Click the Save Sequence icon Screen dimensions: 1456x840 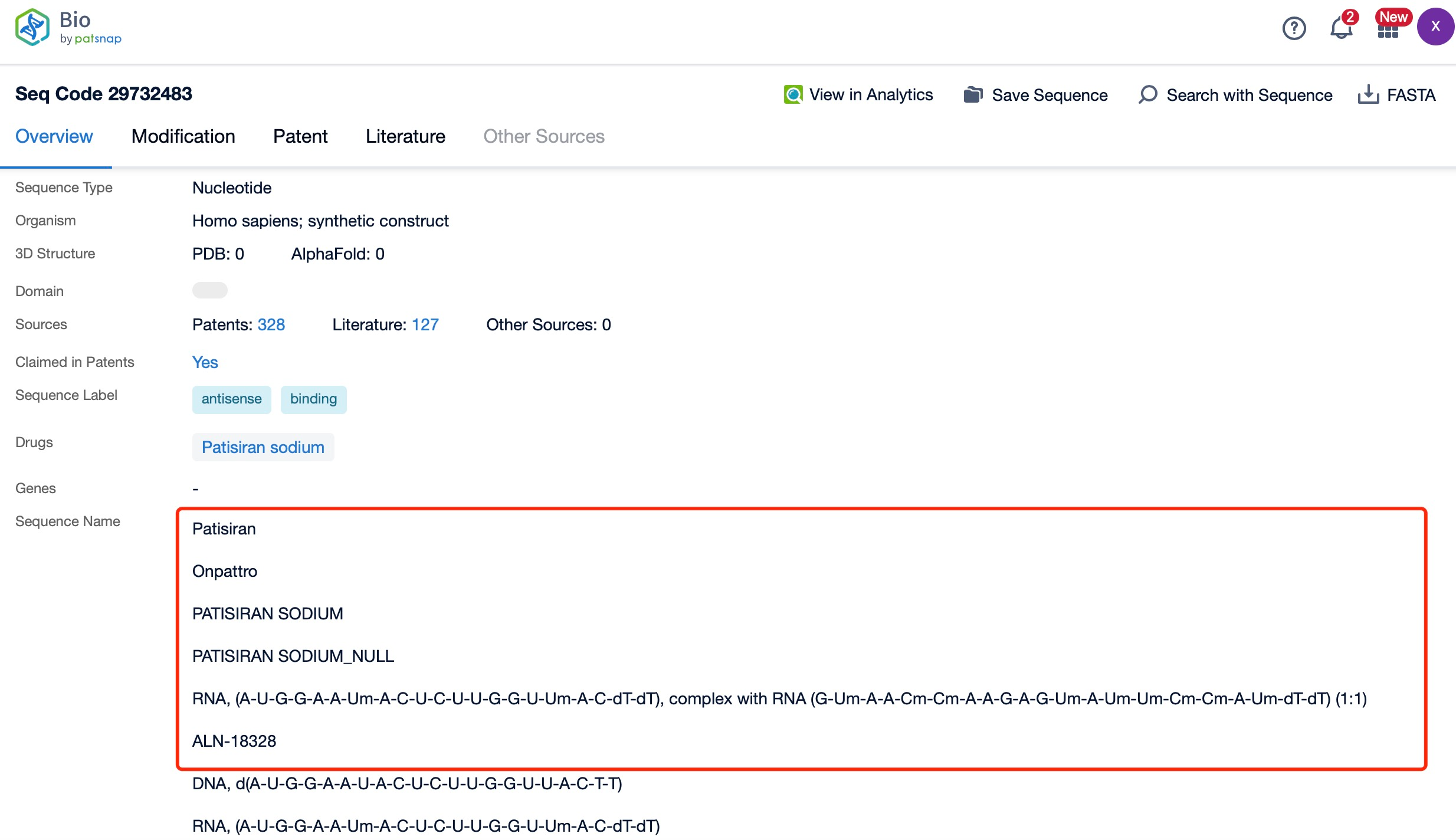974,94
